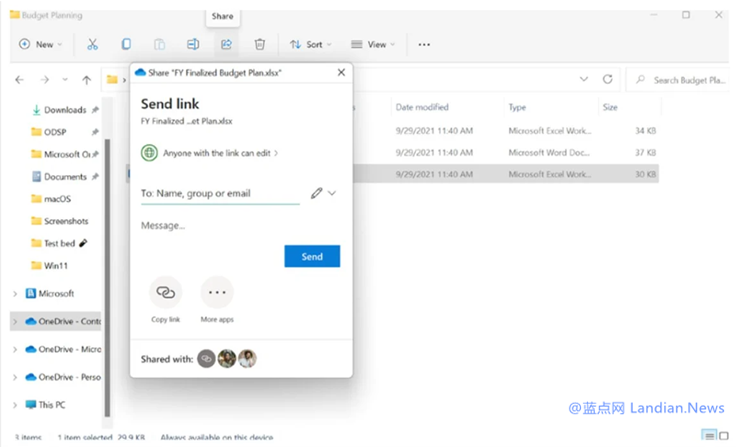Click the Copy icon in toolbar
This screenshot has width=736, height=447.
(126, 44)
